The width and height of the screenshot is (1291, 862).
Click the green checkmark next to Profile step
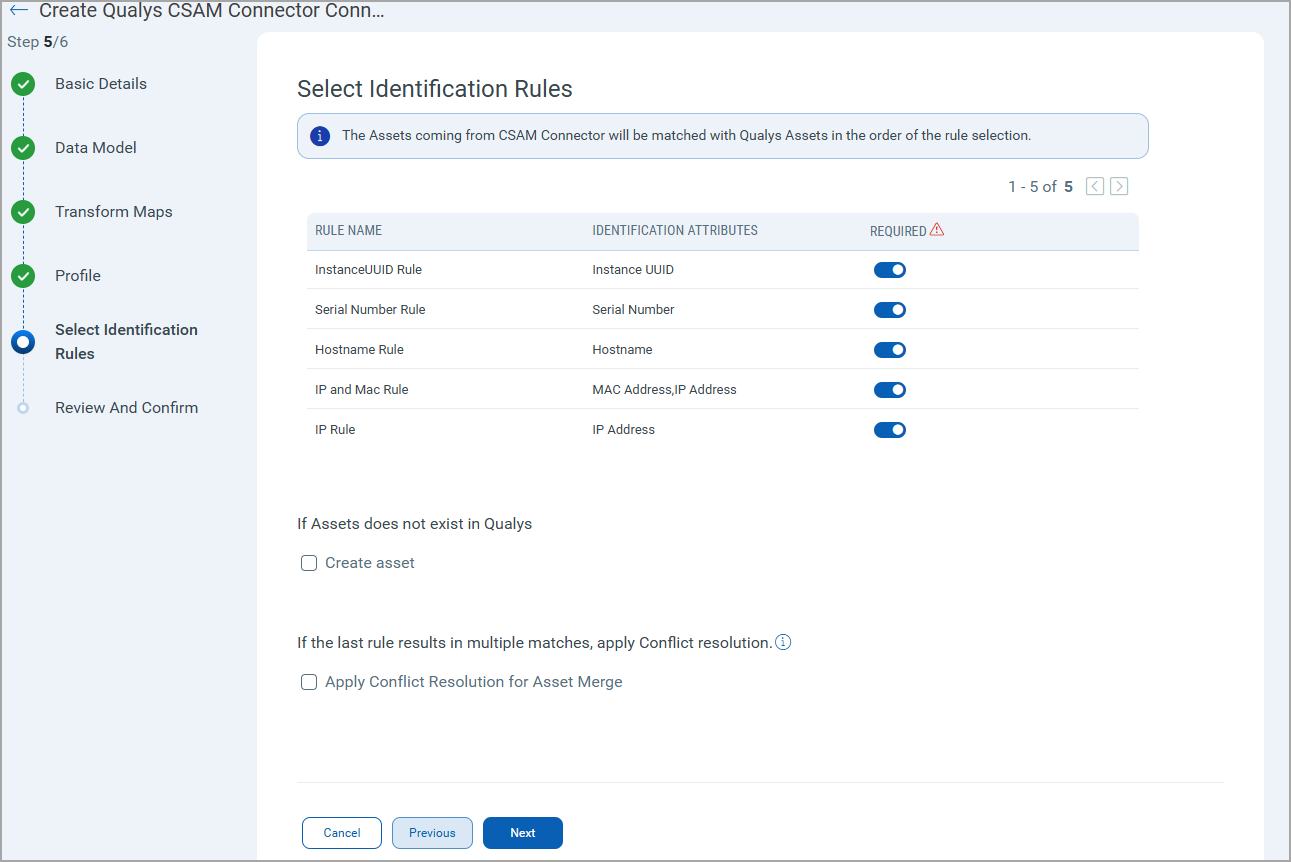tap(23, 276)
